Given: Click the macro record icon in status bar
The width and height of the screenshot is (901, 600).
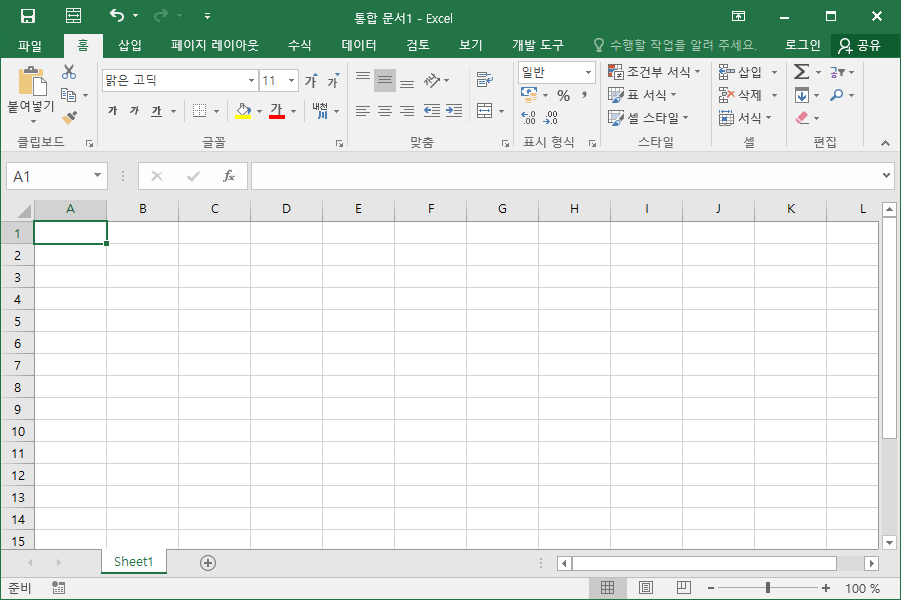Looking at the screenshot, I should pyautogui.click(x=58, y=588).
